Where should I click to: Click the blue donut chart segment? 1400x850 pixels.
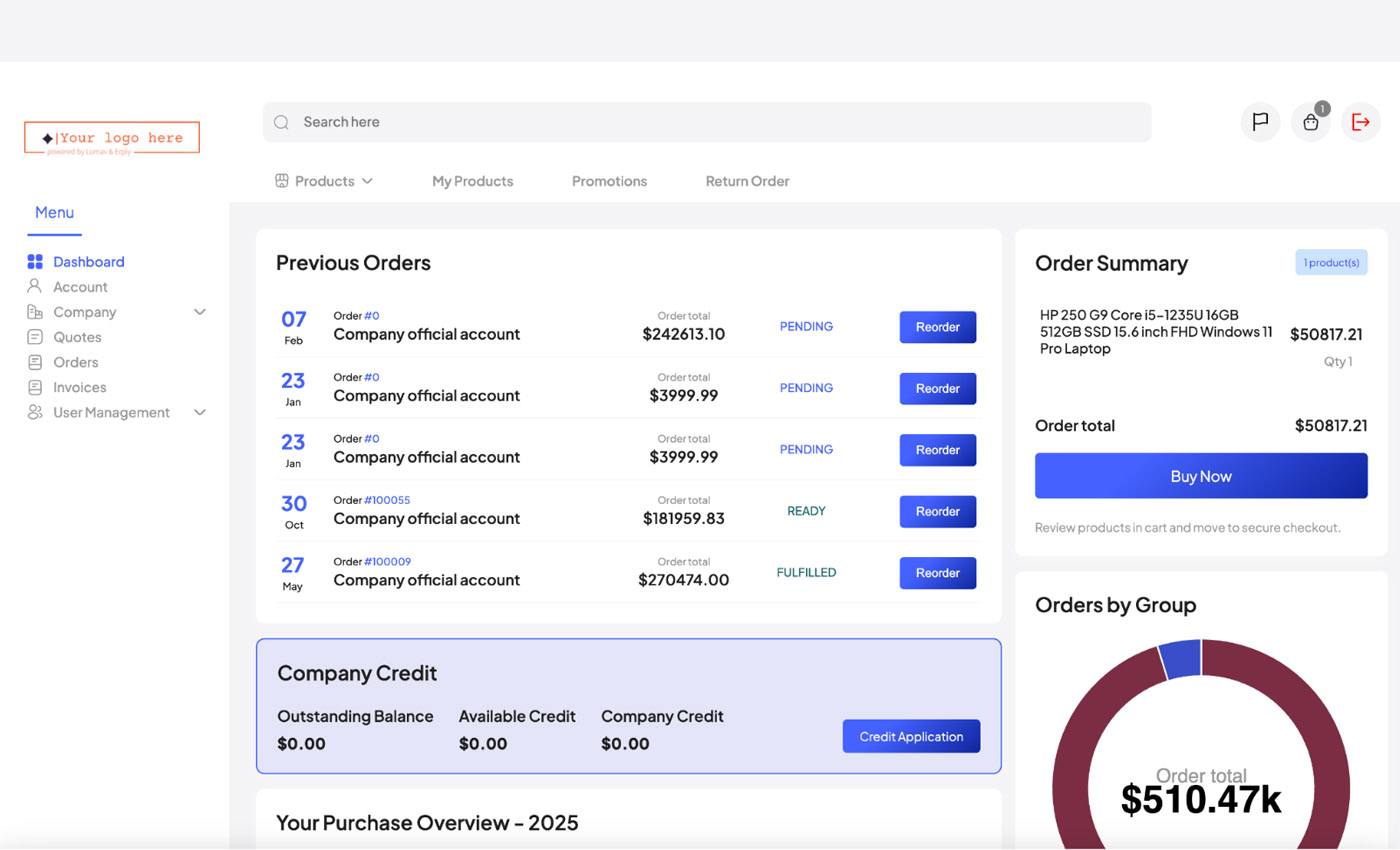tap(1181, 660)
